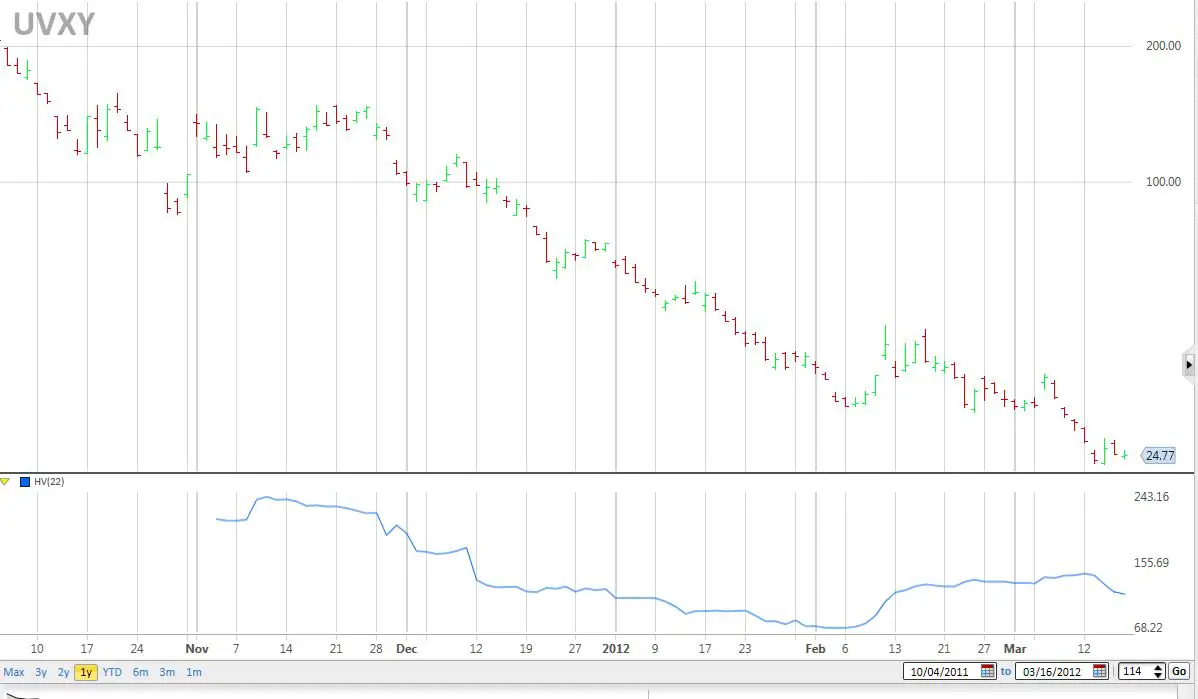
Task: Click the Nov label on time axis
Action: (197, 649)
